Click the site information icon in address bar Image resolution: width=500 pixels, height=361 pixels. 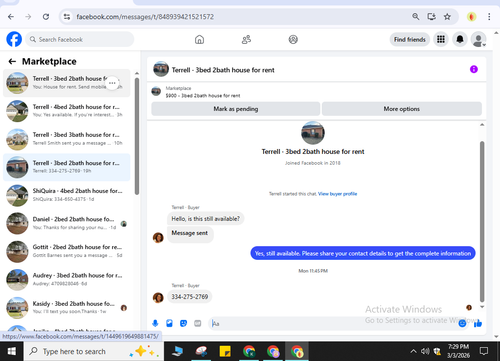pyautogui.click(x=67, y=17)
